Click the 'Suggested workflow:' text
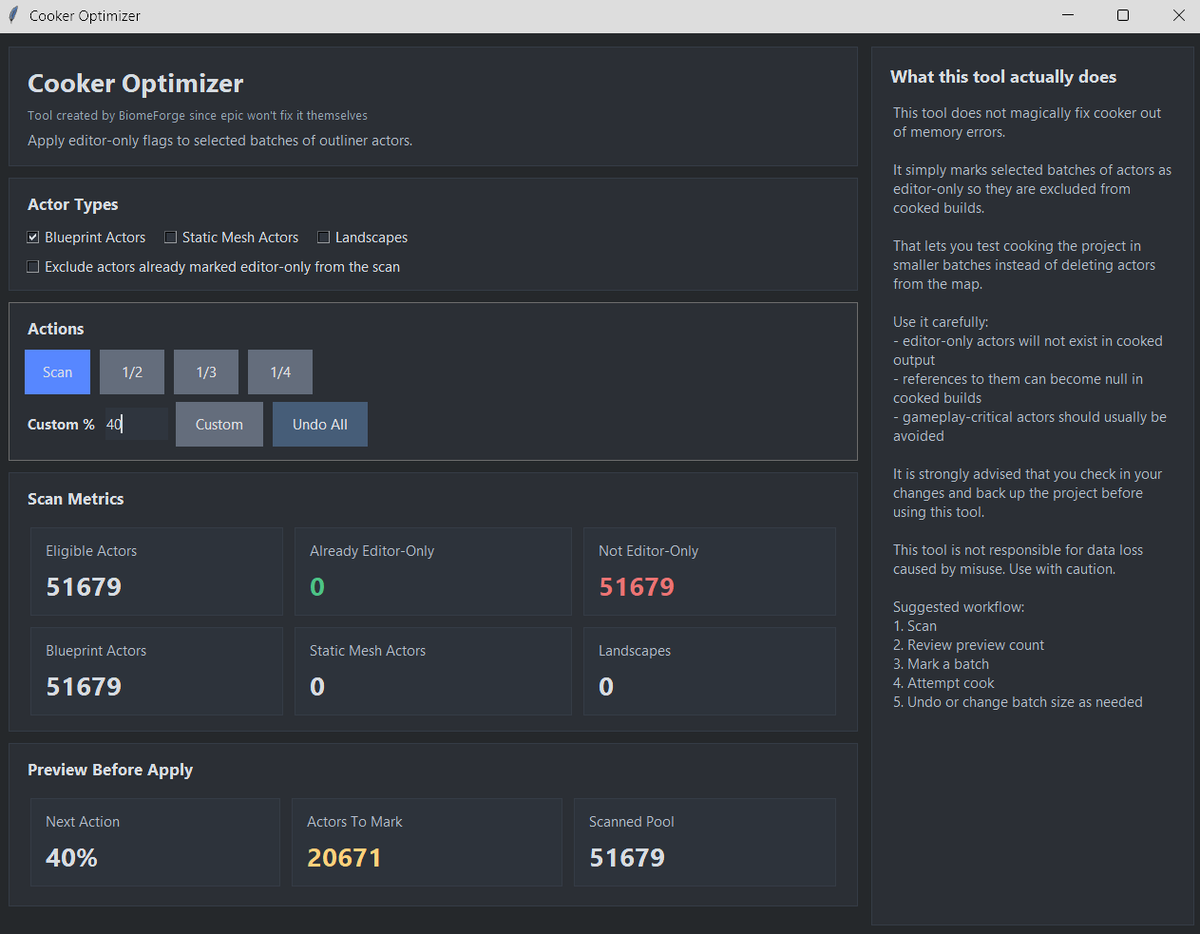 click(959, 607)
